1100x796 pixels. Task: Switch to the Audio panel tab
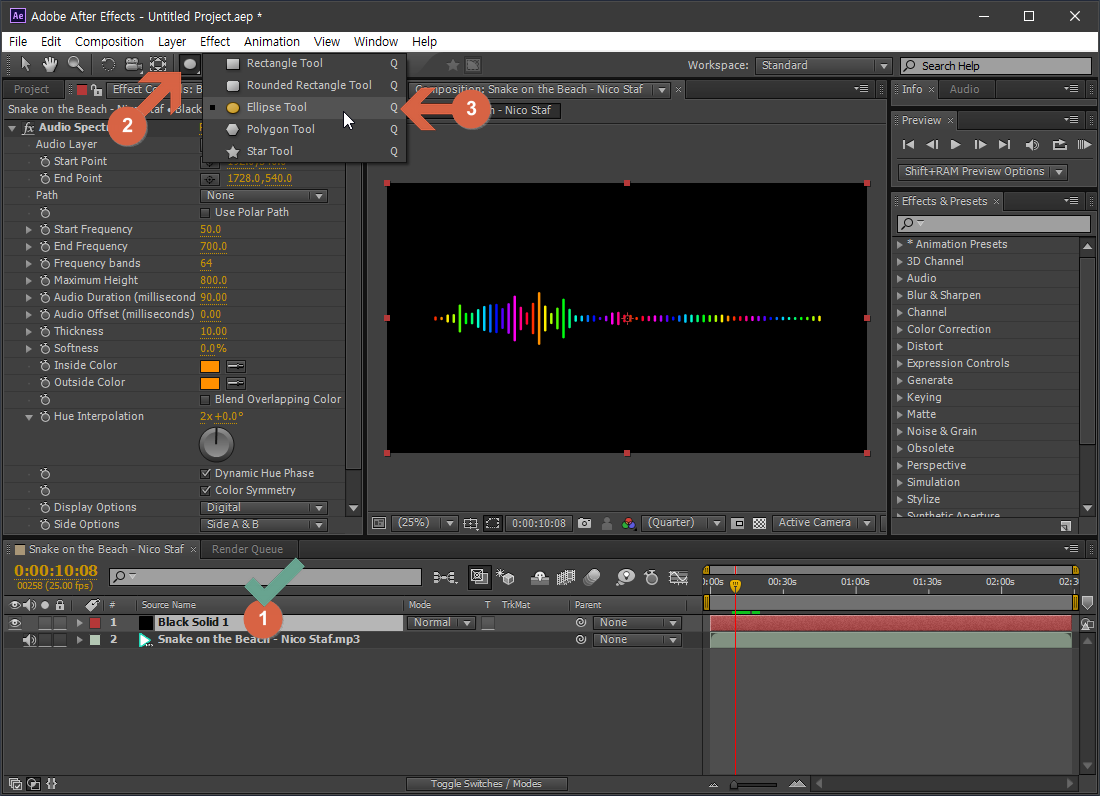pos(964,89)
